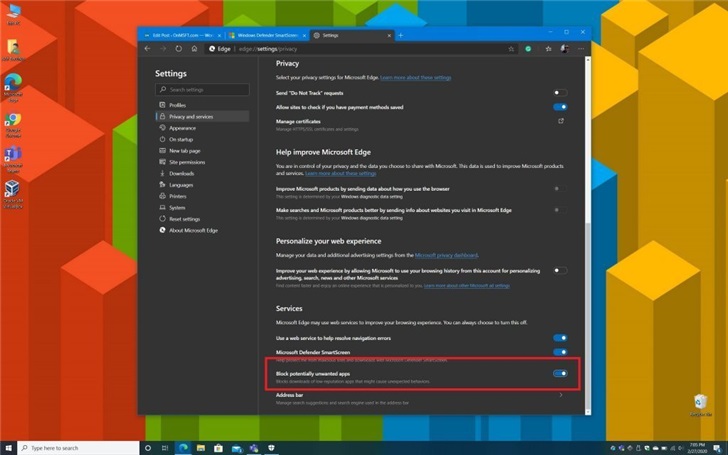Click the home button in toolbar
Image resolution: width=728 pixels, height=455 pixels.
pyautogui.click(x=194, y=48)
